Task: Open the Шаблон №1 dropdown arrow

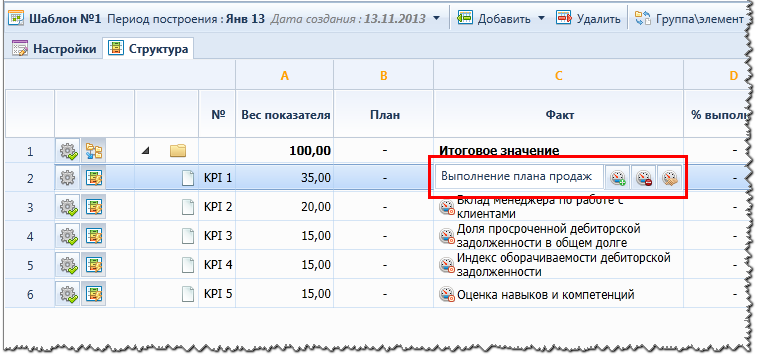Action: click(x=436, y=19)
